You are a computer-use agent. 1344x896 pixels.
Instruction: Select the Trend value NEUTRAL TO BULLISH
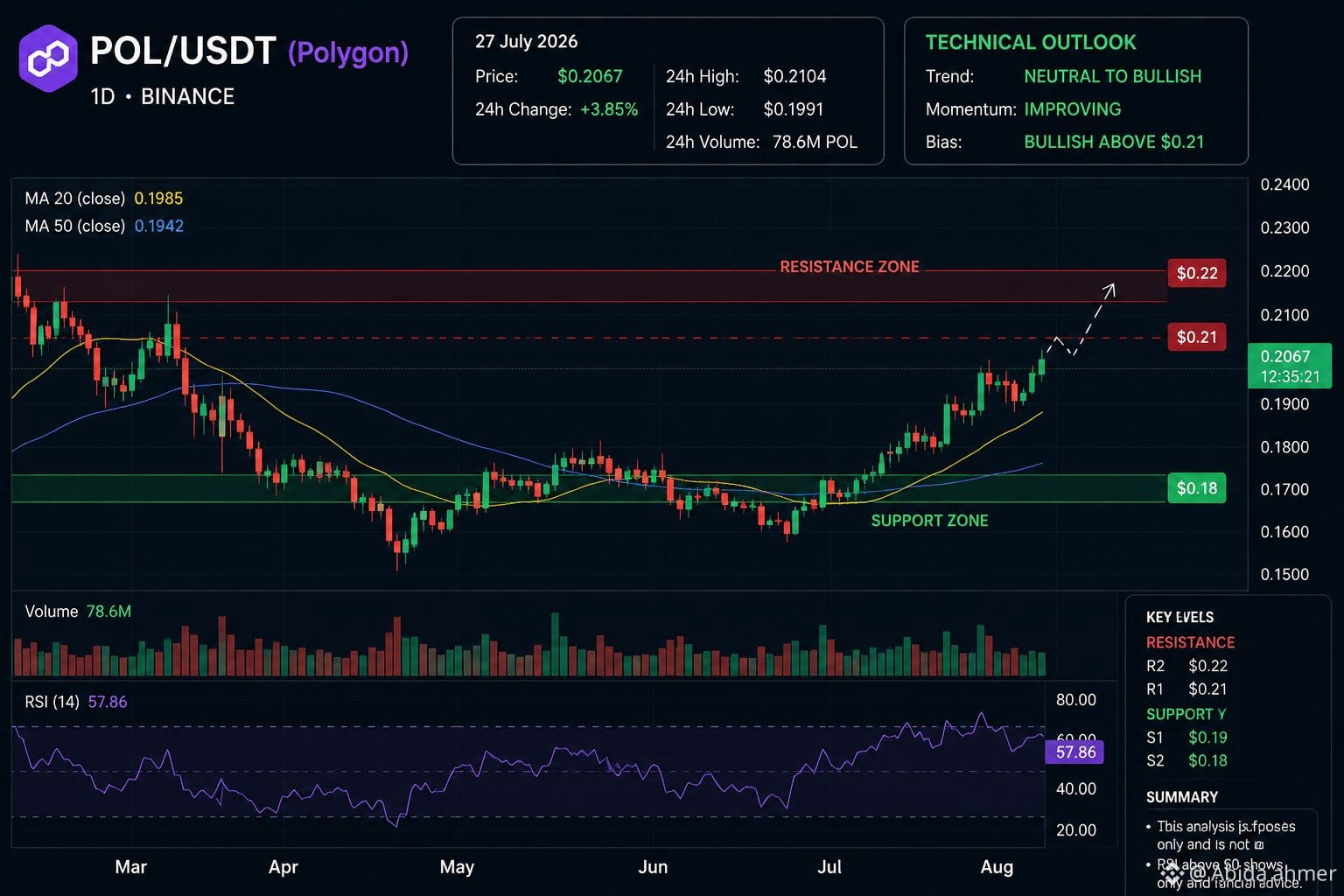pyautogui.click(x=1112, y=76)
